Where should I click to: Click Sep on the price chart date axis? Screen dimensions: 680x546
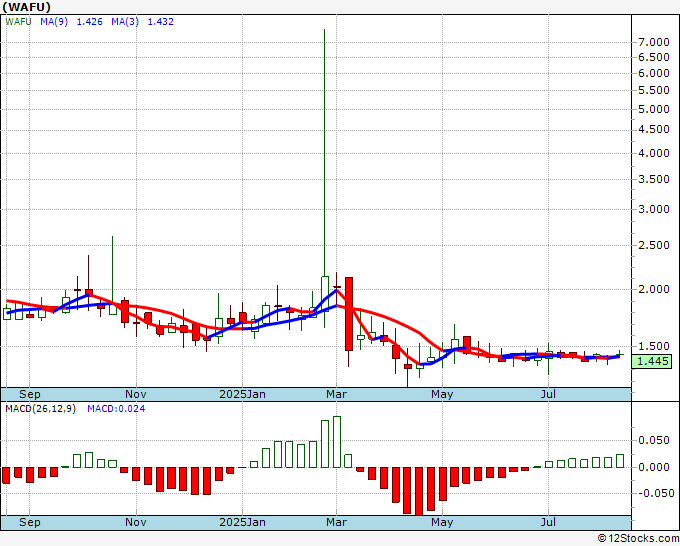[29, 394]
